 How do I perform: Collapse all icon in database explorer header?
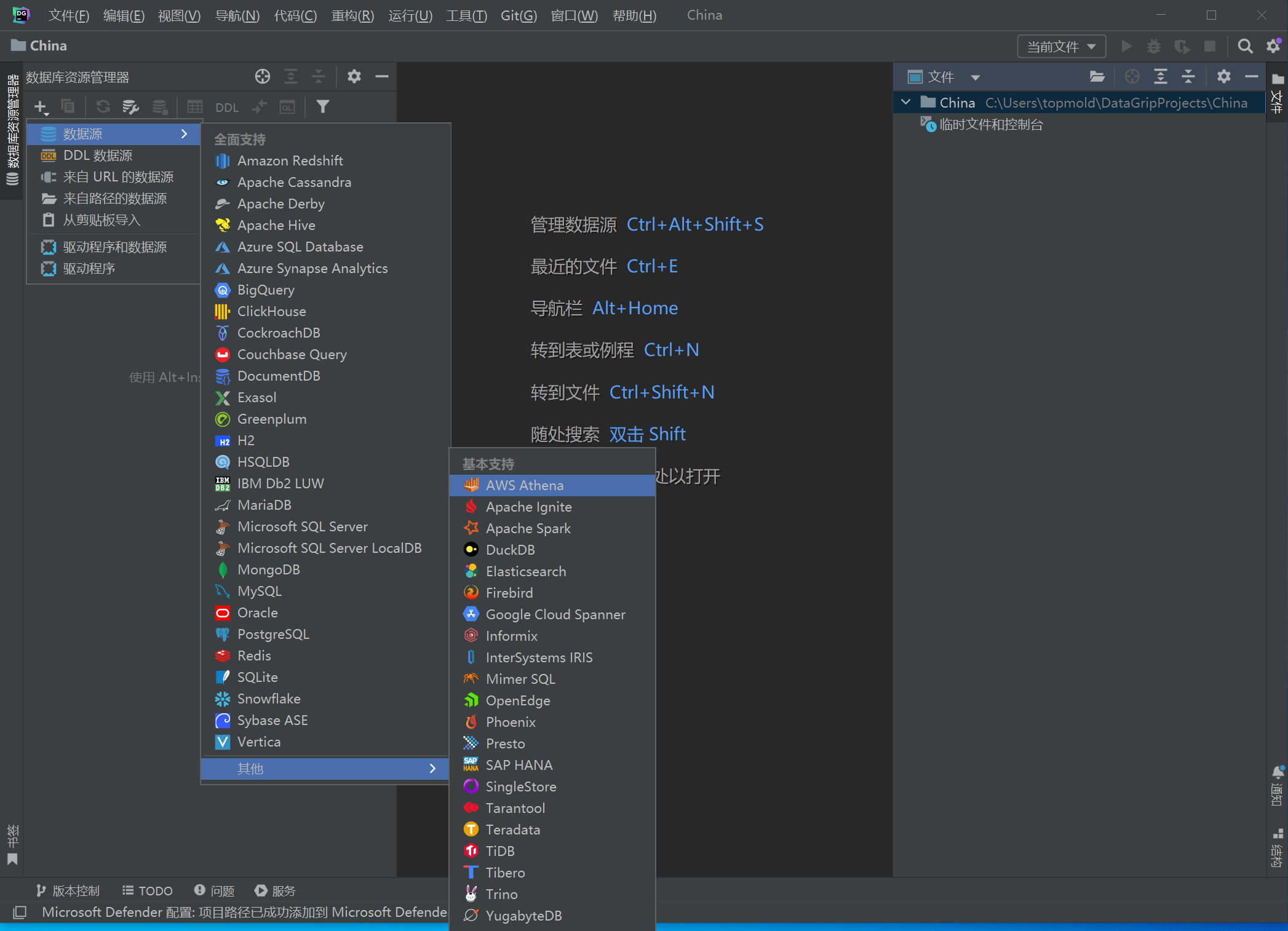point(319,76)
